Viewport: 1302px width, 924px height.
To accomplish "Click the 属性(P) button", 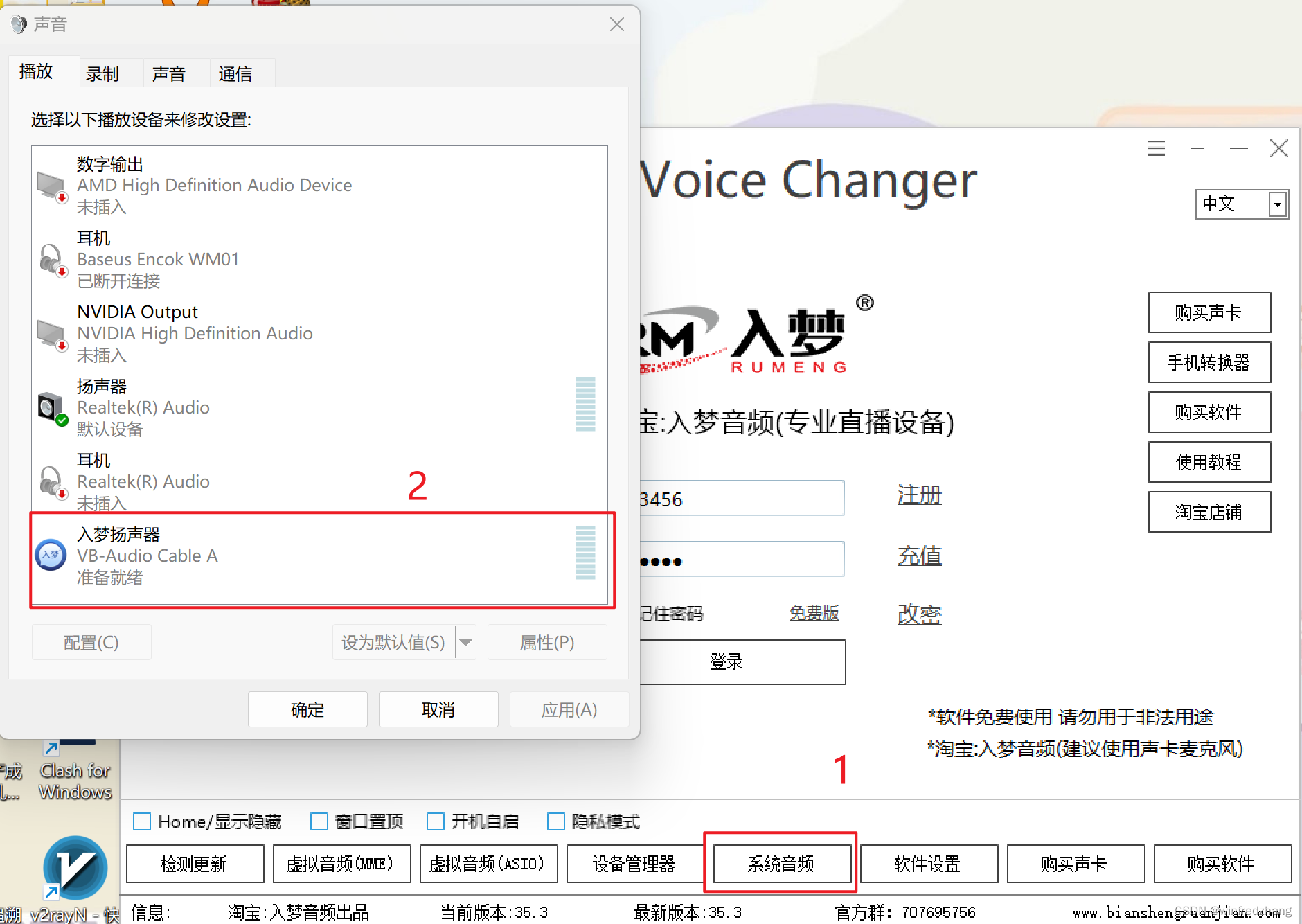I will click(547, 643).
